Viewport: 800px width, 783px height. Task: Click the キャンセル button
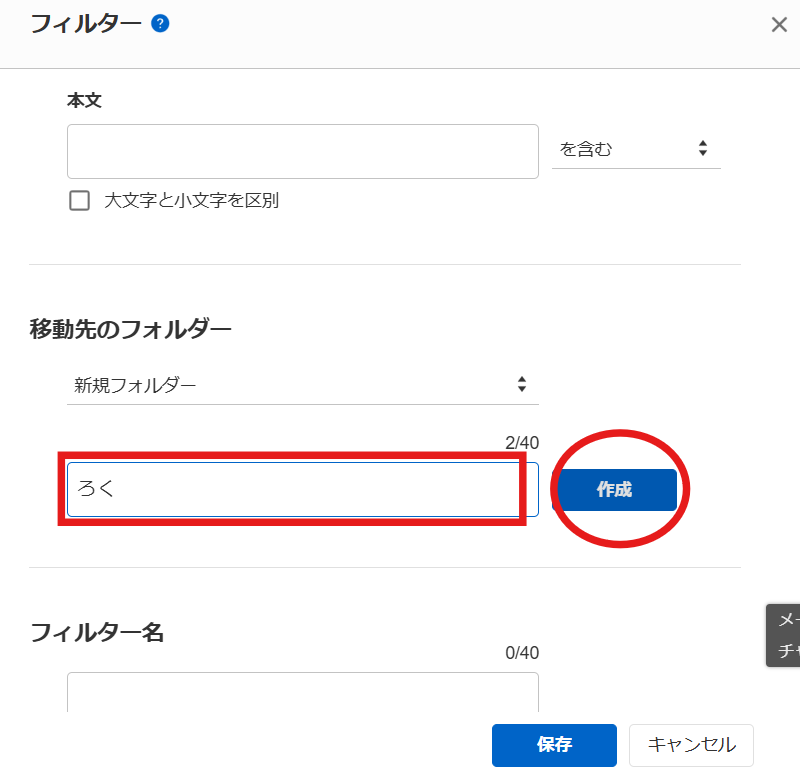tap(691, 745)
